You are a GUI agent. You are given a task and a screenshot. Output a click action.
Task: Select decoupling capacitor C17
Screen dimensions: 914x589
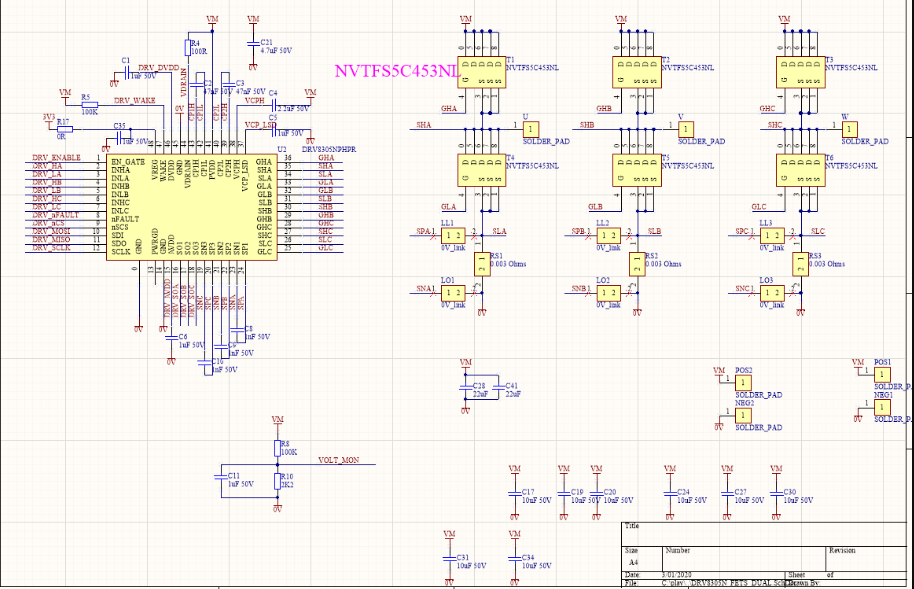[514, 493]
